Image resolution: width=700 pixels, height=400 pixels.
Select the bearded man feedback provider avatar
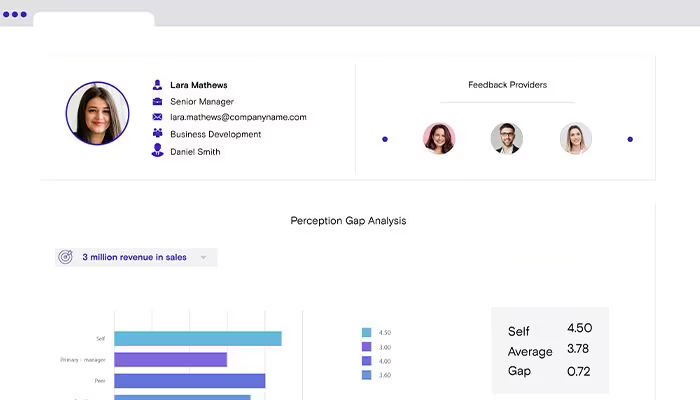coord(507,138)
